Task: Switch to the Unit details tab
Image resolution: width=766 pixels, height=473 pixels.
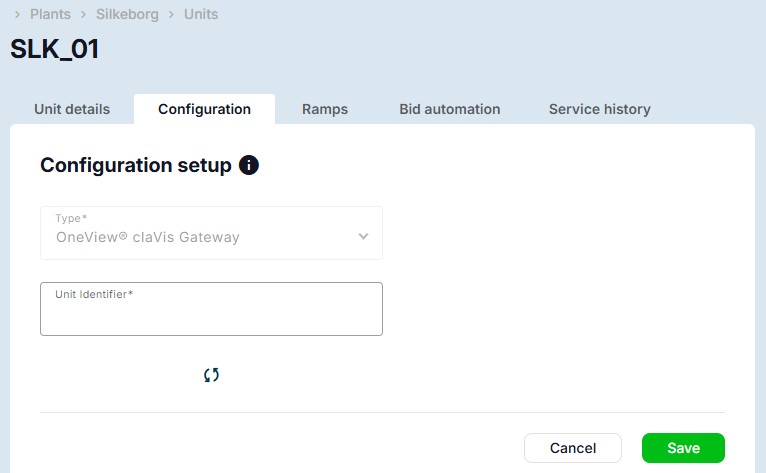Action: [x=72, y=109]
